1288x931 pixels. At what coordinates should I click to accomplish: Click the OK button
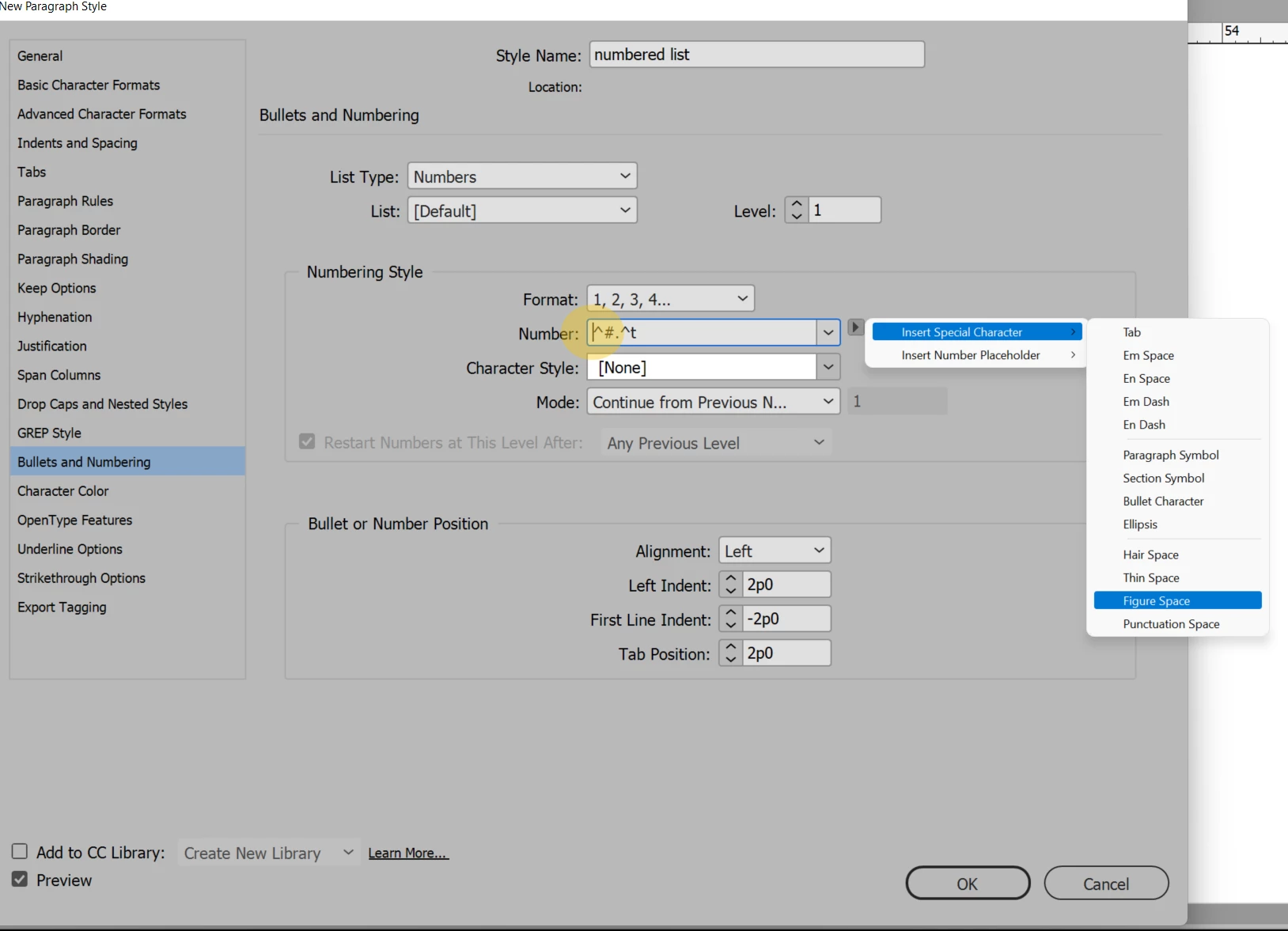968,883
